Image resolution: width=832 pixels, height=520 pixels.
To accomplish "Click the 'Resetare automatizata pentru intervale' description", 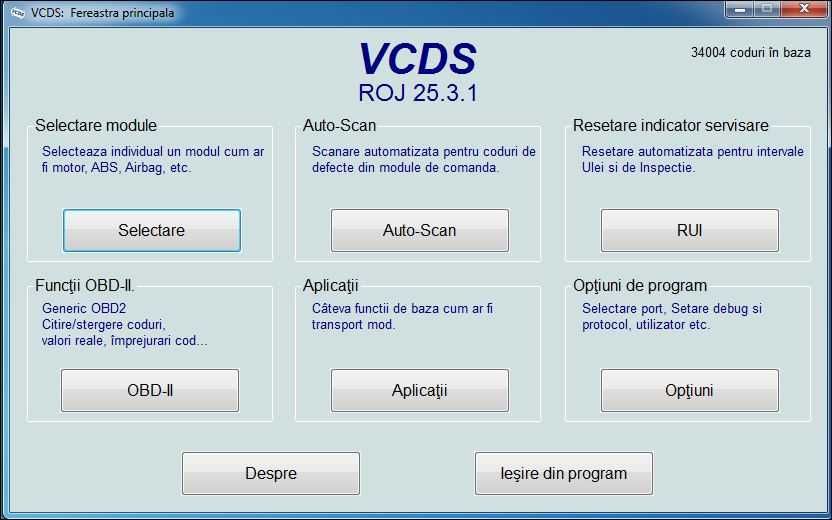I will click(692, 159).
